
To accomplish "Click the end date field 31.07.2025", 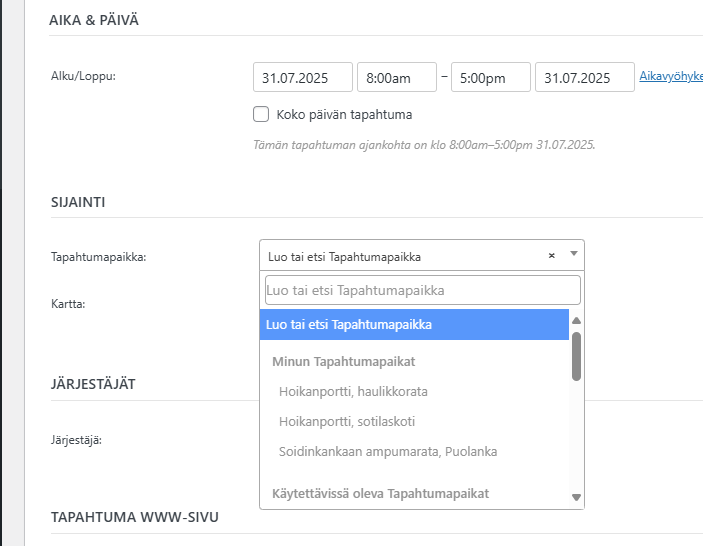I will [x=584, y=78].
